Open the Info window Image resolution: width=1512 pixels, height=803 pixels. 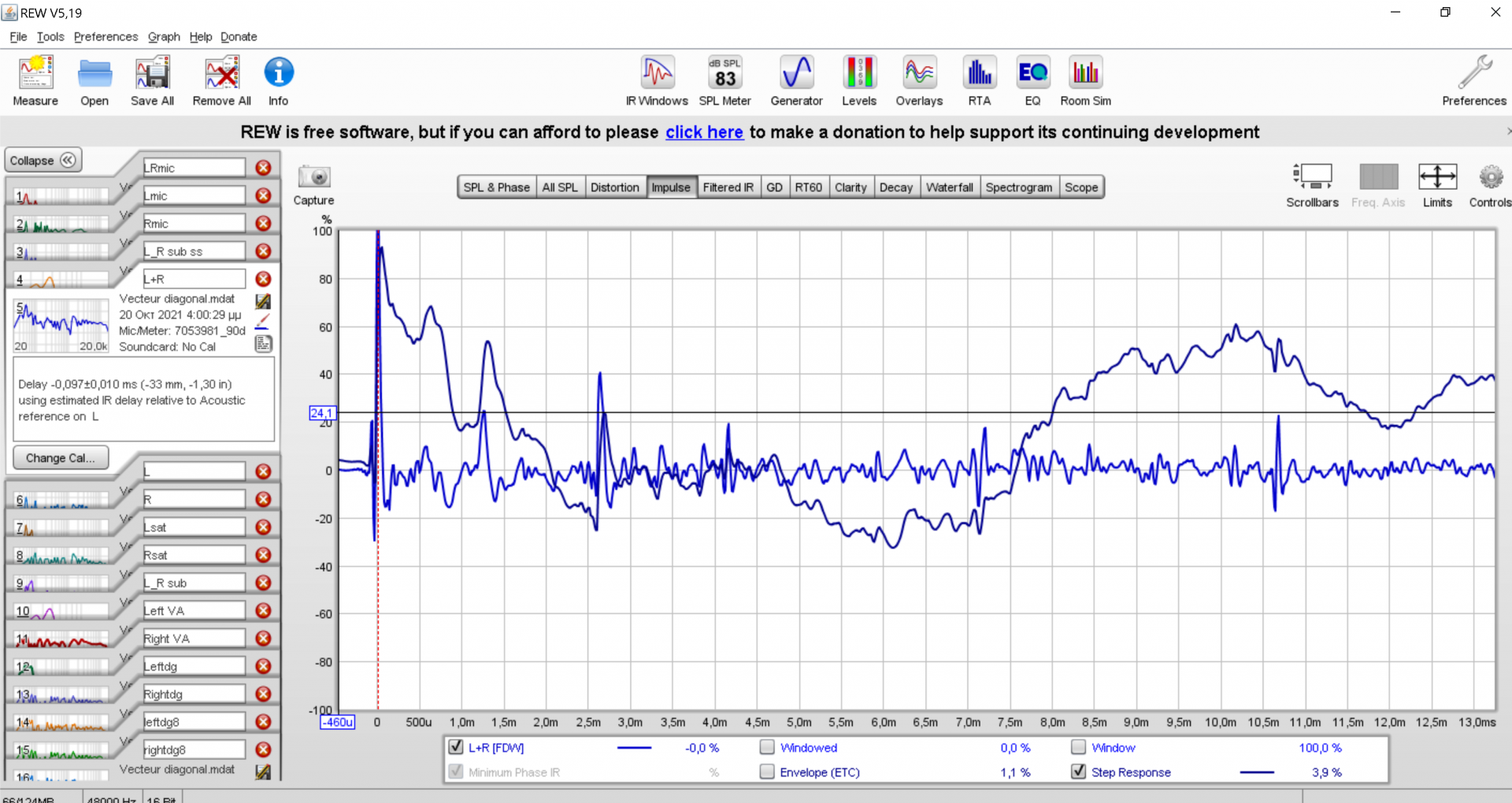coord(279,80)
